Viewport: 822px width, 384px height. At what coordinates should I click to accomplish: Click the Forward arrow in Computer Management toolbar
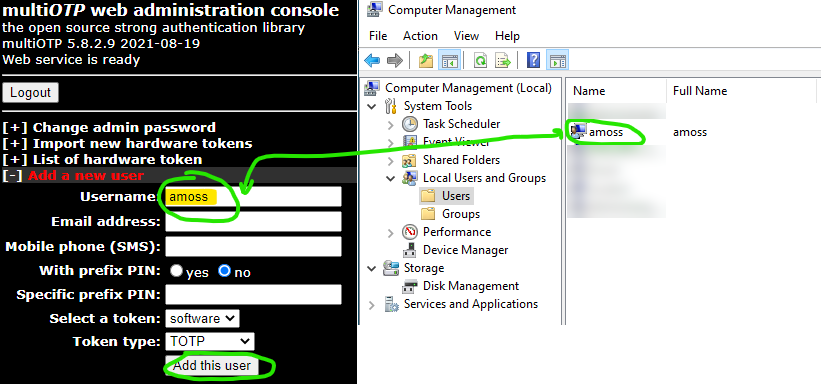tap(394, 61)
